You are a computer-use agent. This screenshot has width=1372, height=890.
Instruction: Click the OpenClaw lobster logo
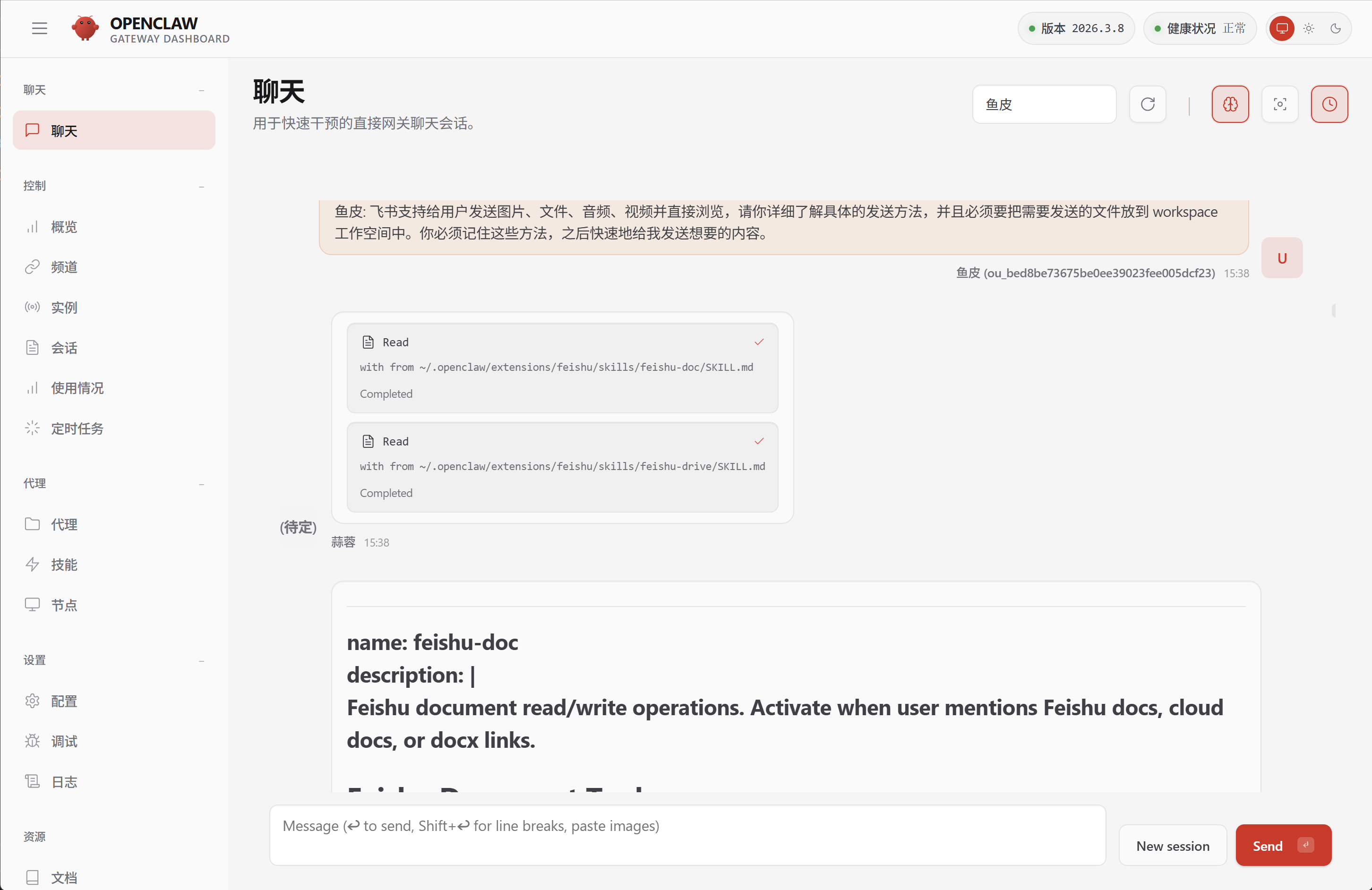[86, 28]
